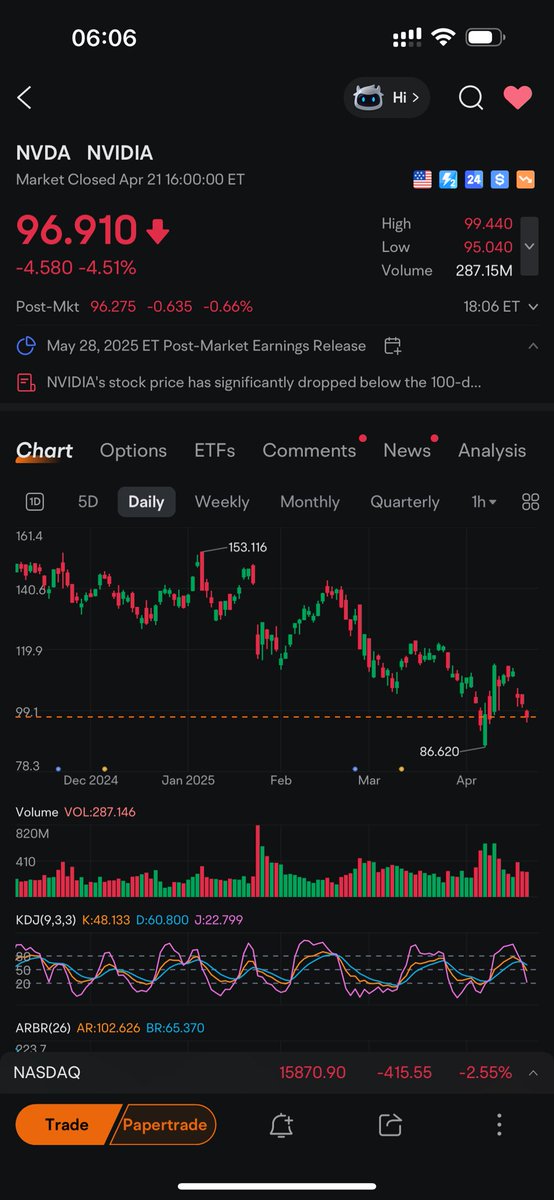554x1200 pixels.
Task: Tap the dollar sign badge icon
Action: point(499,180)
